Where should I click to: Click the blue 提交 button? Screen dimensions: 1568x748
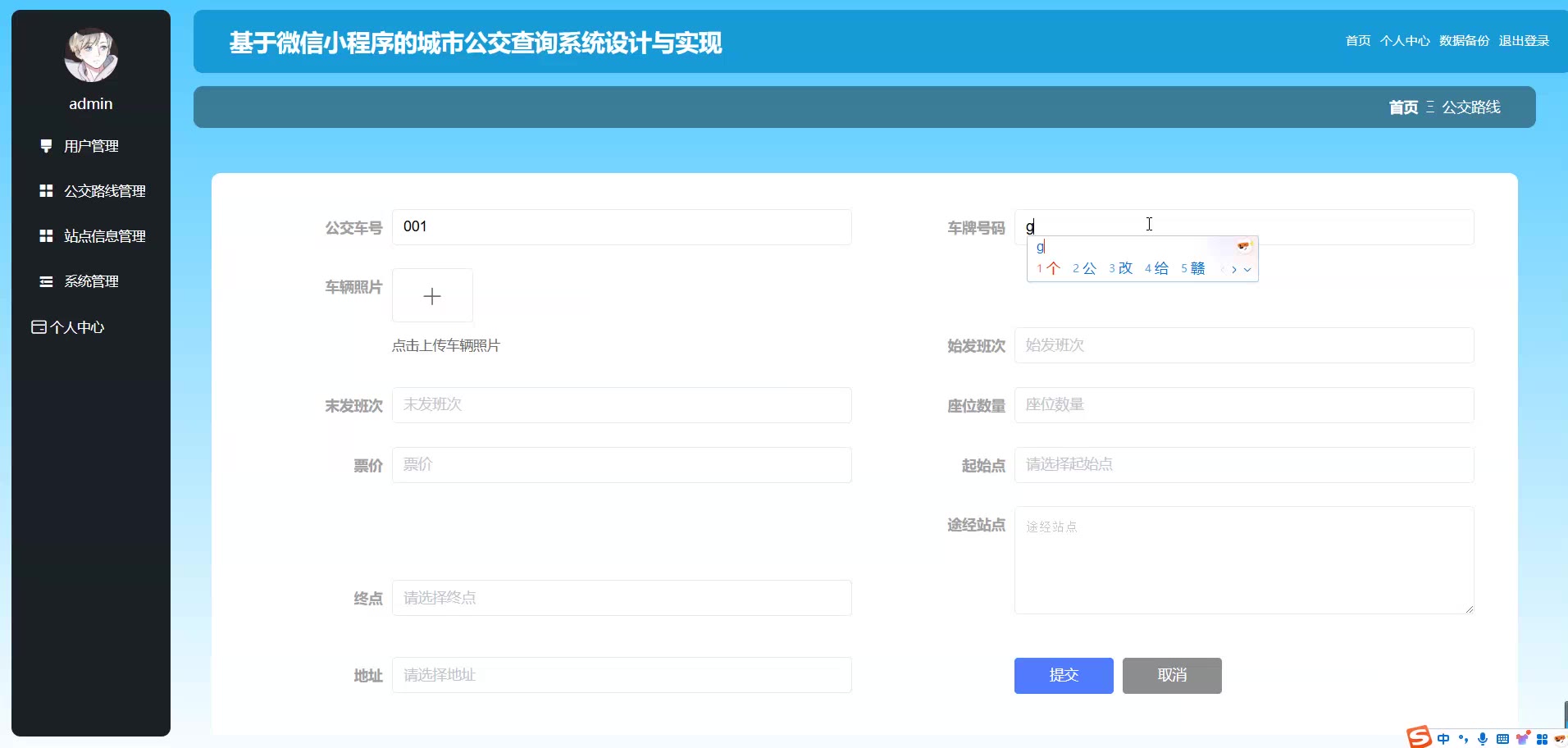tap(1063, 676)
